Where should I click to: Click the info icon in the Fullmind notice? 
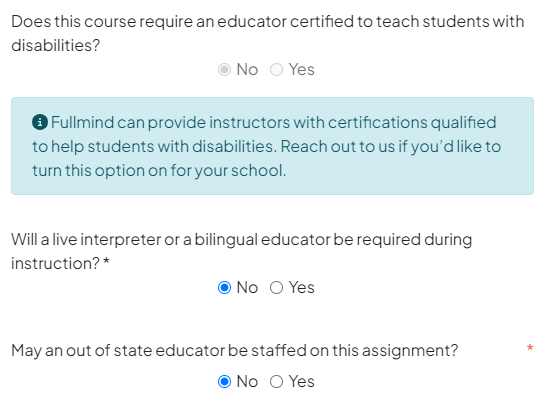tap(40, 122)
